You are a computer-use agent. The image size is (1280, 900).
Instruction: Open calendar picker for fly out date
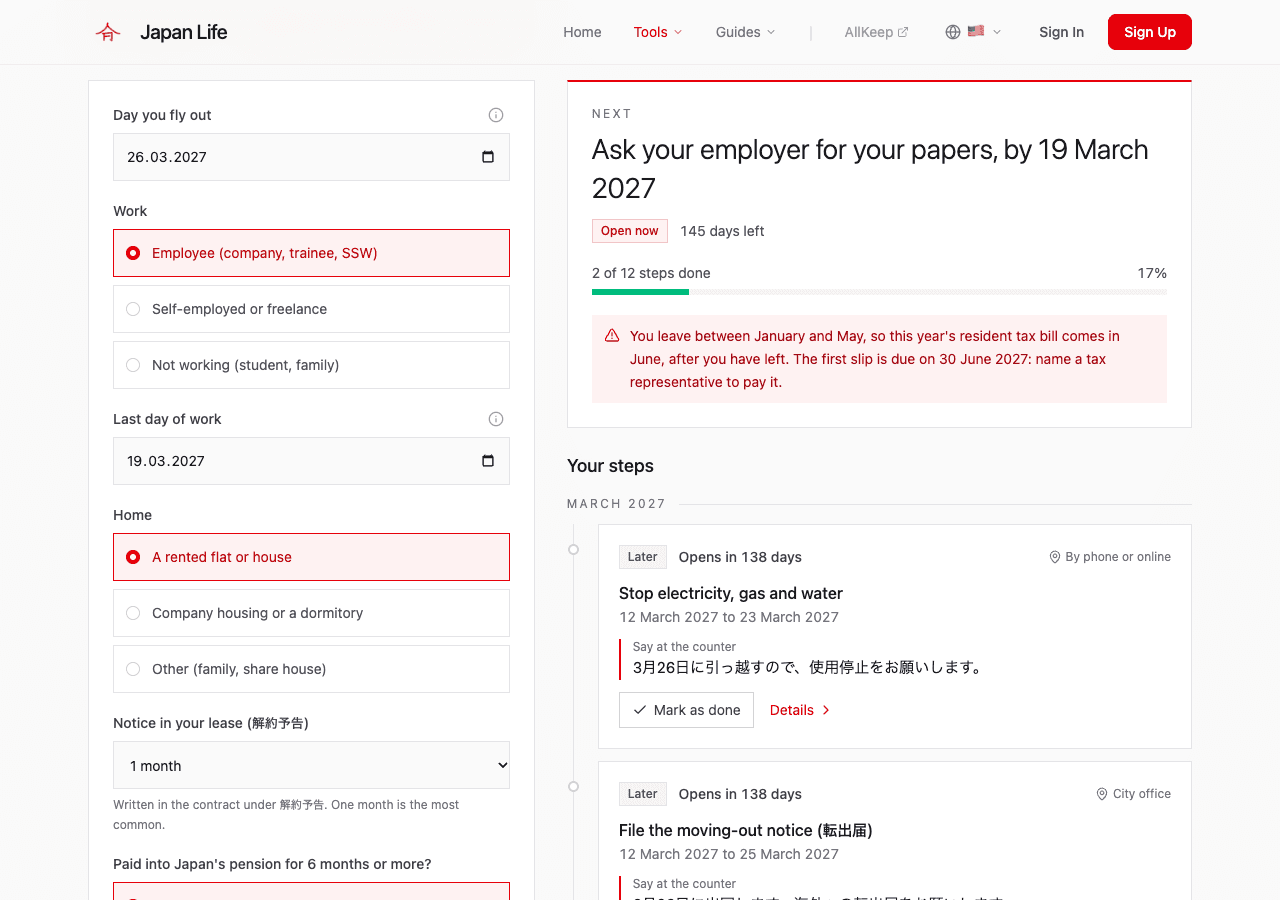(x=488, y=157)
